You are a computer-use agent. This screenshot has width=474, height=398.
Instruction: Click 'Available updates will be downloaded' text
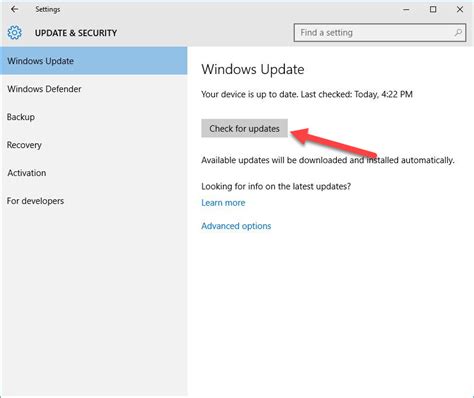coord(328,160)
